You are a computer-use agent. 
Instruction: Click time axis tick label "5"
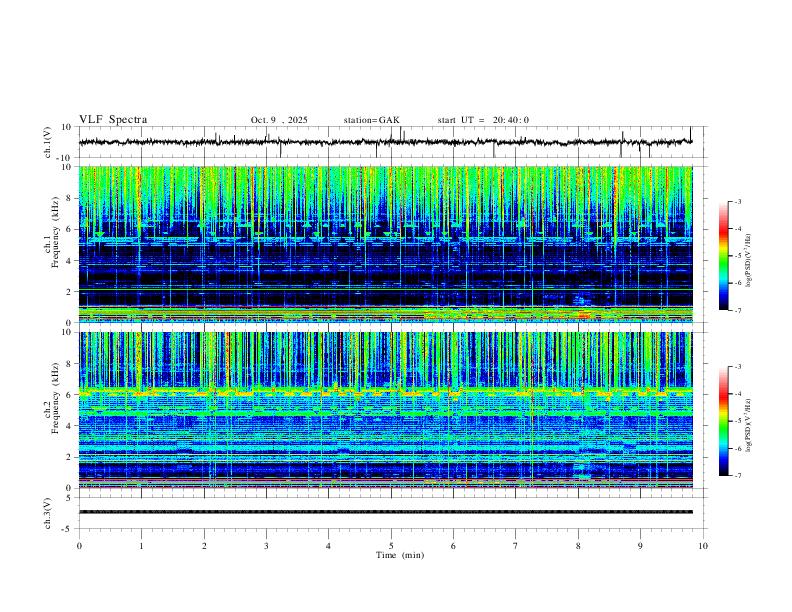click(391, 546)
